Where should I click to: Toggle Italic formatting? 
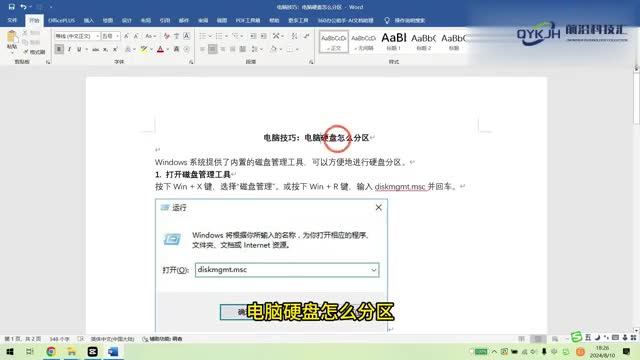69,49
